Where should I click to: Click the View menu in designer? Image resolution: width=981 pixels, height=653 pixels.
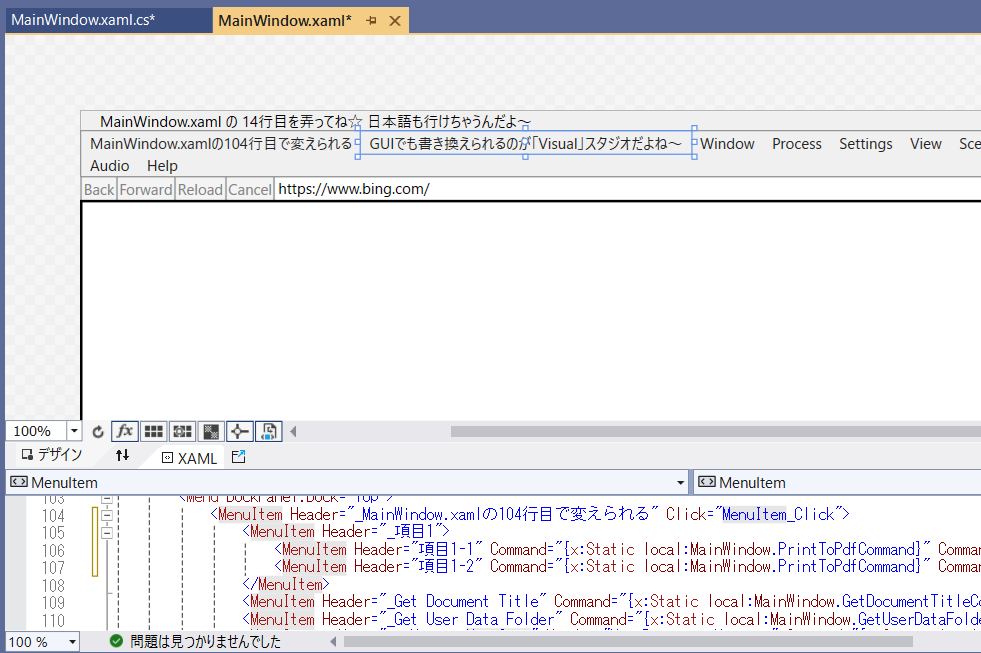point(925,144)
